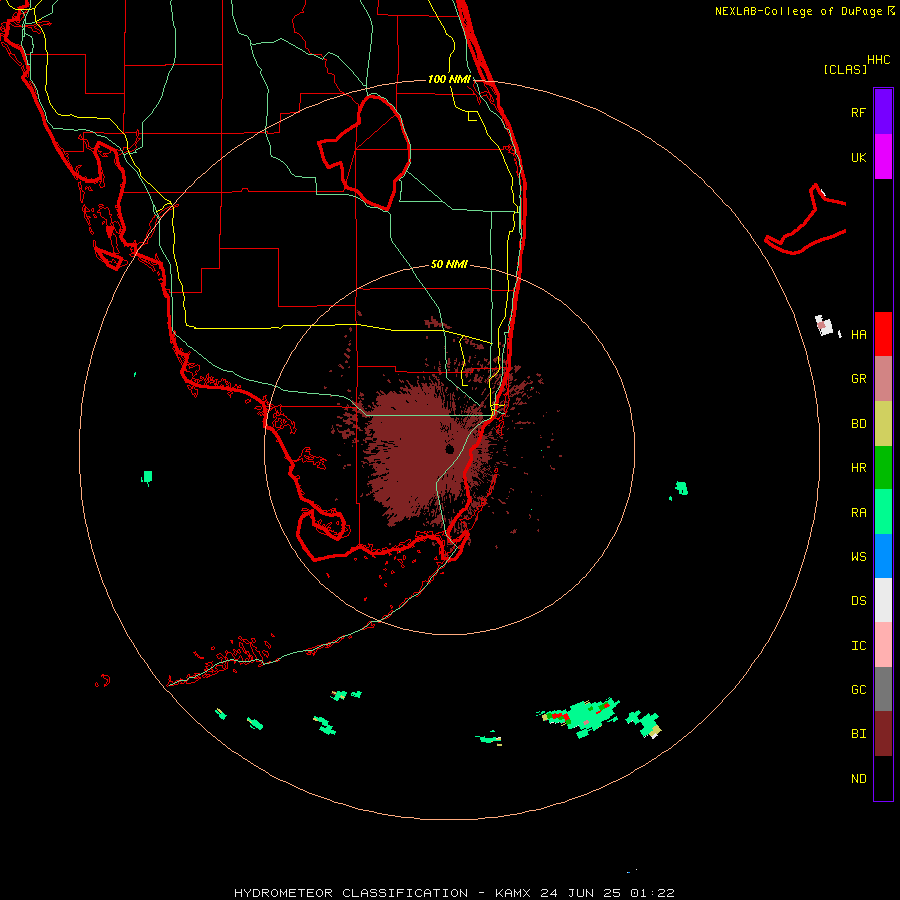Click the HR legend label

858,468
